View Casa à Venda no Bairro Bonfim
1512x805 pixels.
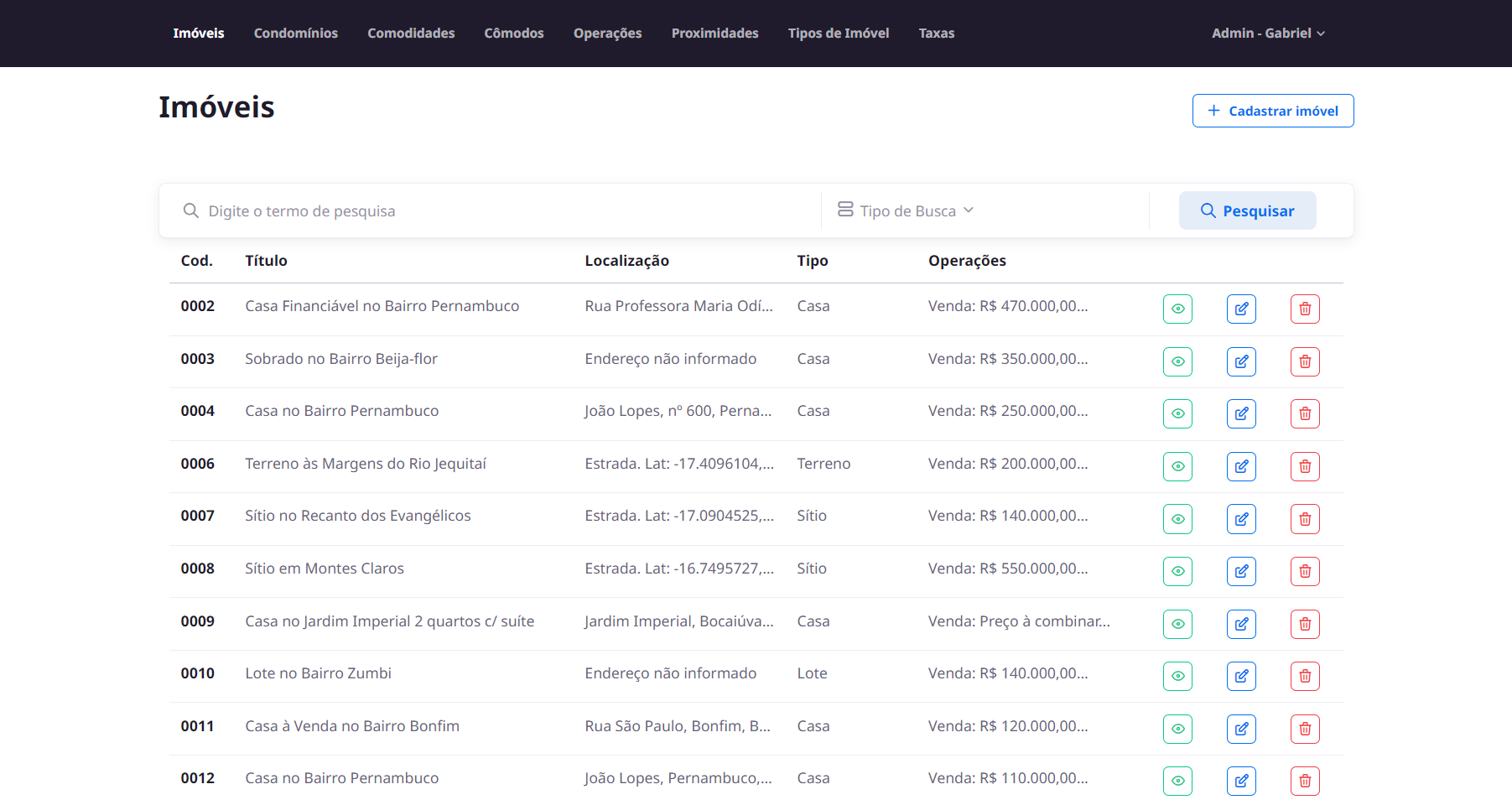[x=1177, y=729]
